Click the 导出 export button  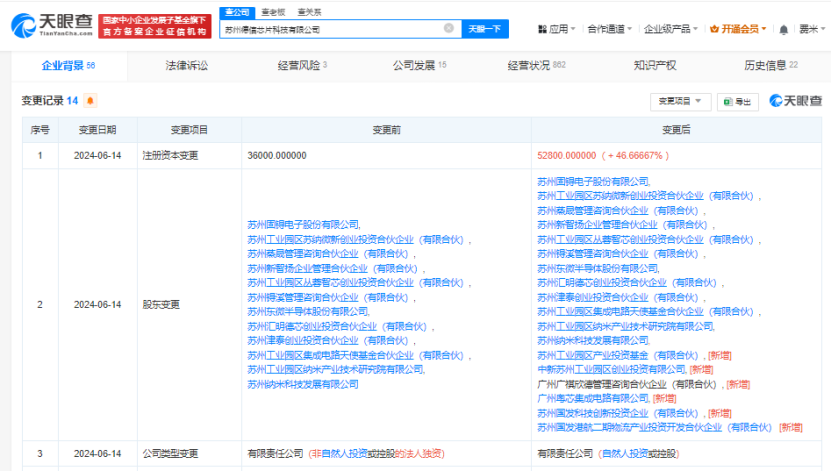click(x=738, y=101)
